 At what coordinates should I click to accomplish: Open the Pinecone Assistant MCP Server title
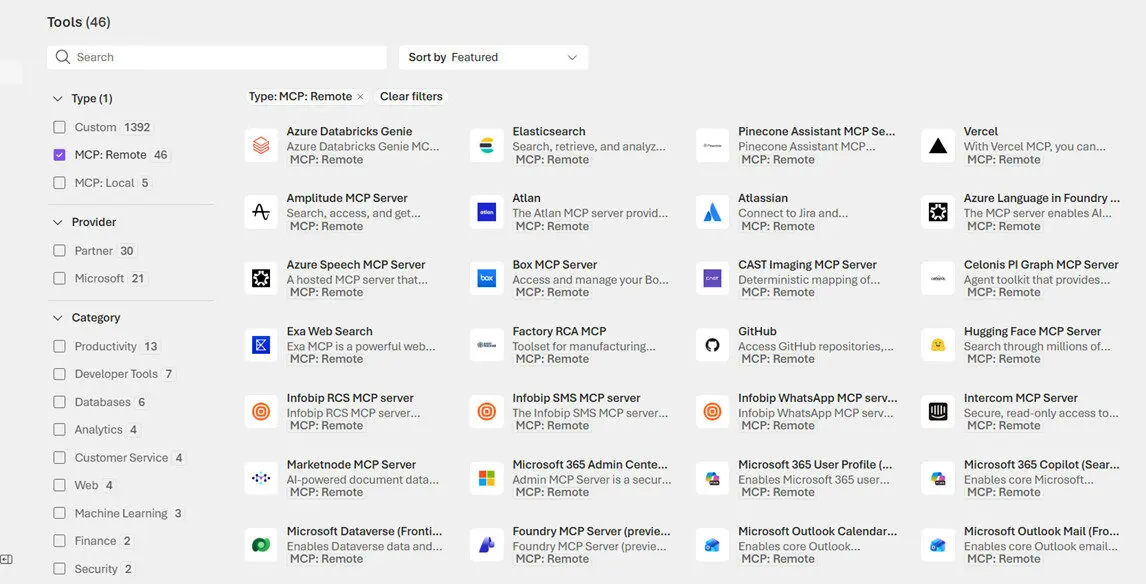(816, 132)
